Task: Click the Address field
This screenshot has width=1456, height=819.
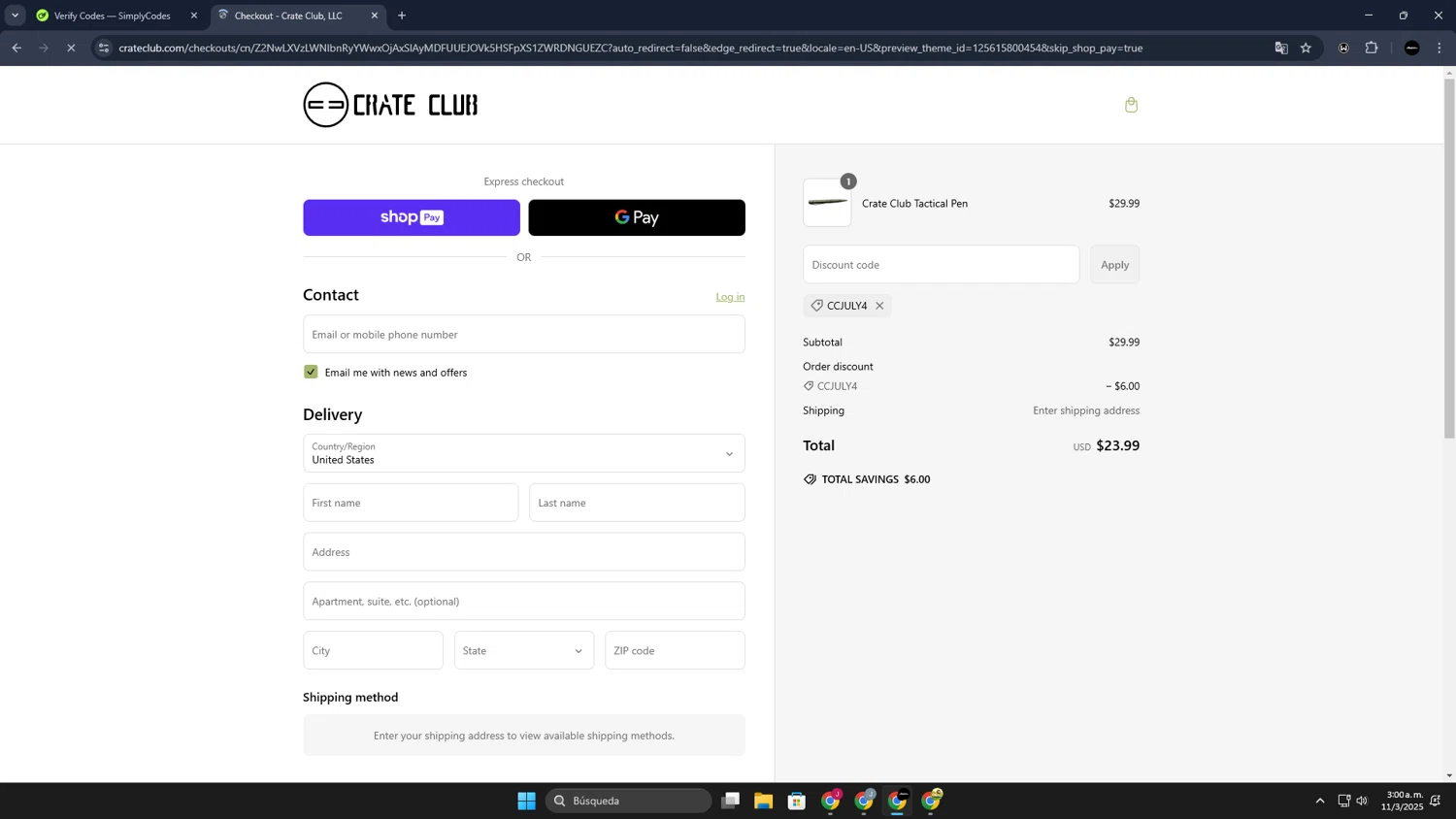Action: (524, 552)
